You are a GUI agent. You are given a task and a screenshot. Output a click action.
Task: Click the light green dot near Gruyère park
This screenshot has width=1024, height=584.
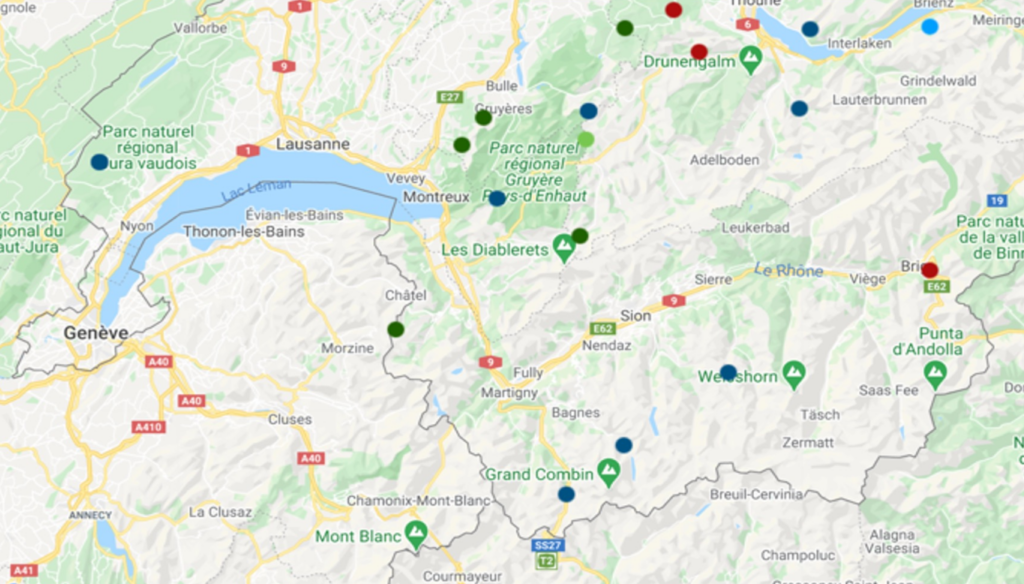[586, 139]
